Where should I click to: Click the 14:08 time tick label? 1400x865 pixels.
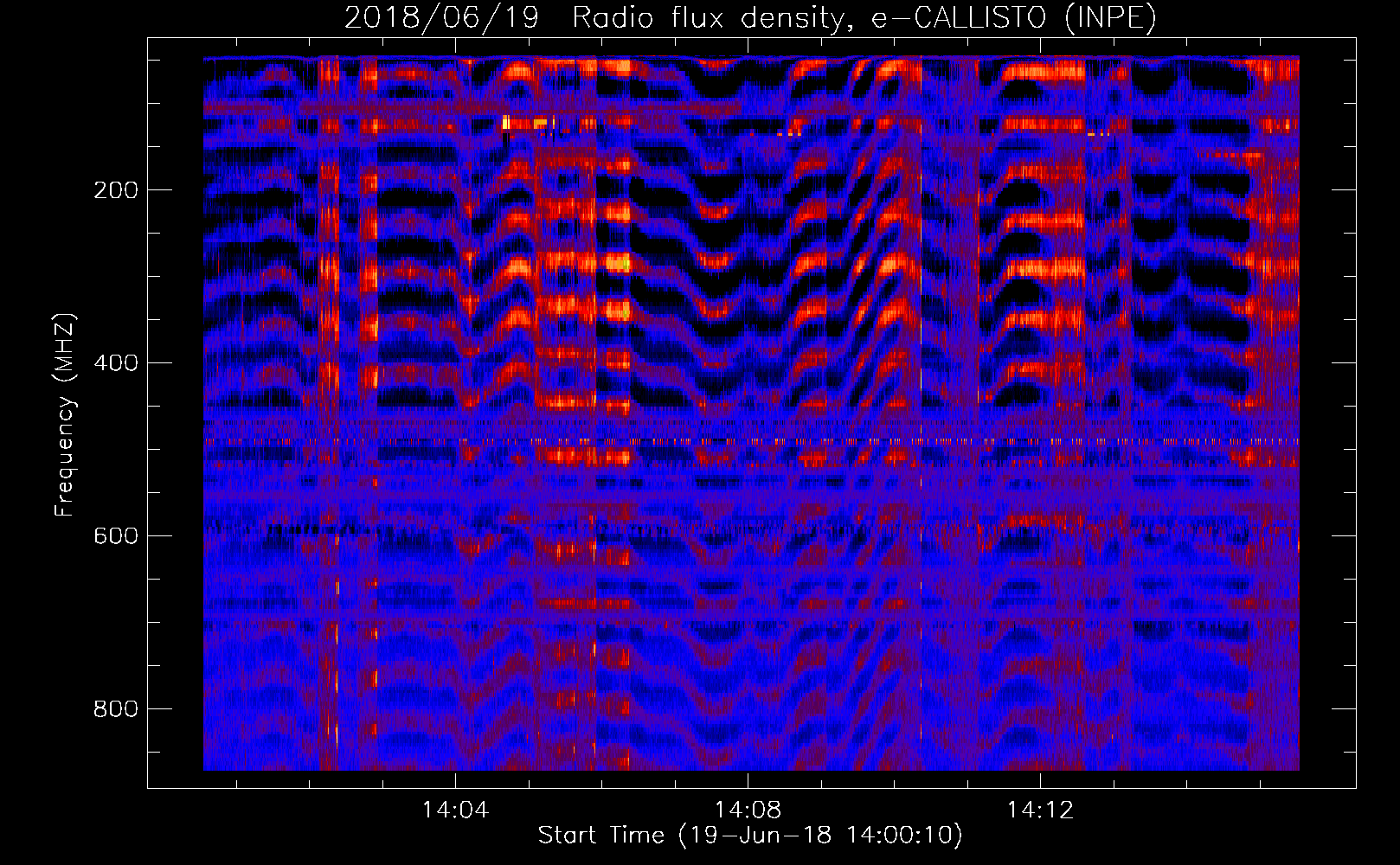pyautogui.click(x=748, y=811)
